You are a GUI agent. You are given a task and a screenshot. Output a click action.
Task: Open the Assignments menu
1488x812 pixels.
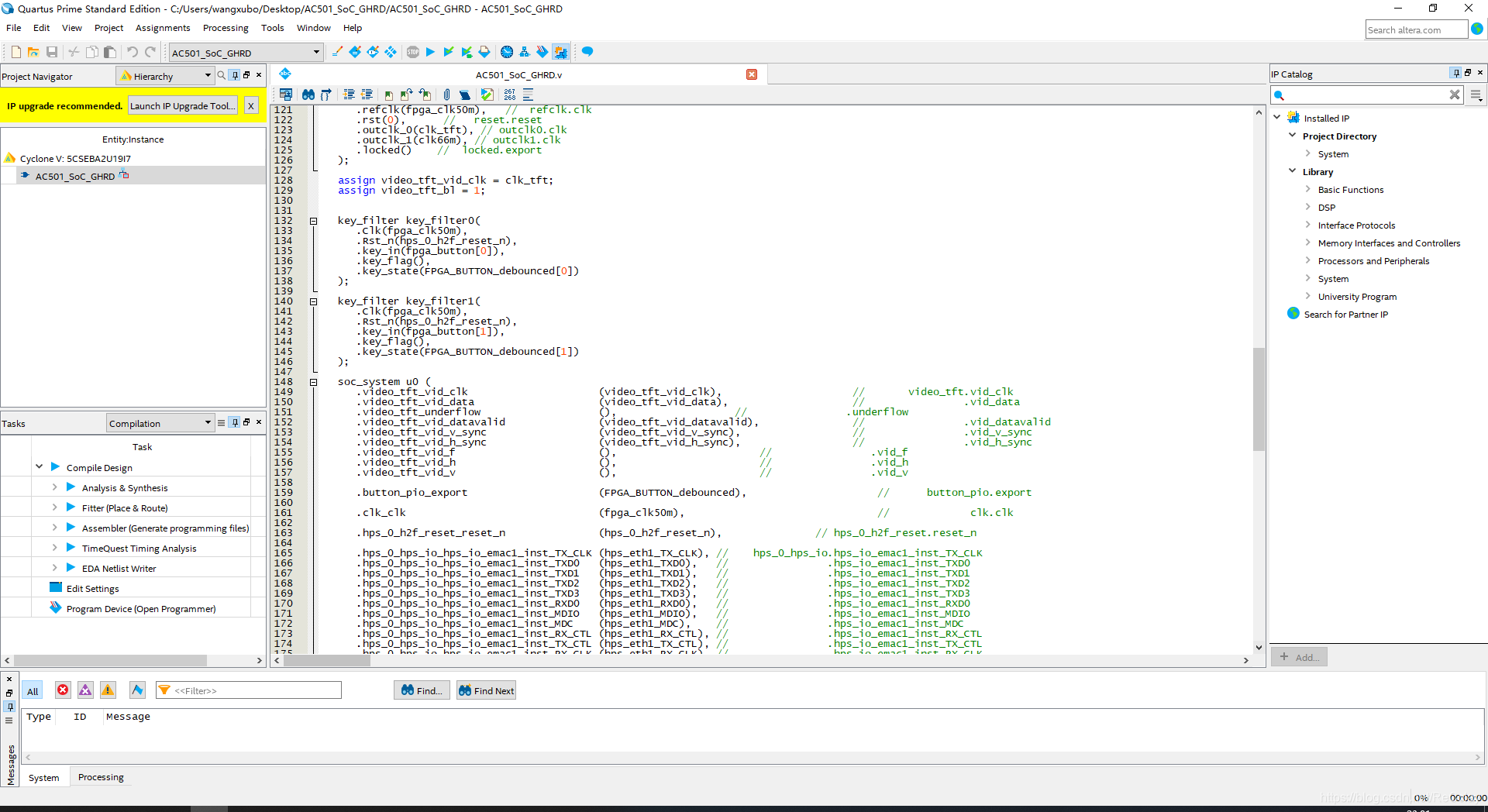[x=163, y=28]
